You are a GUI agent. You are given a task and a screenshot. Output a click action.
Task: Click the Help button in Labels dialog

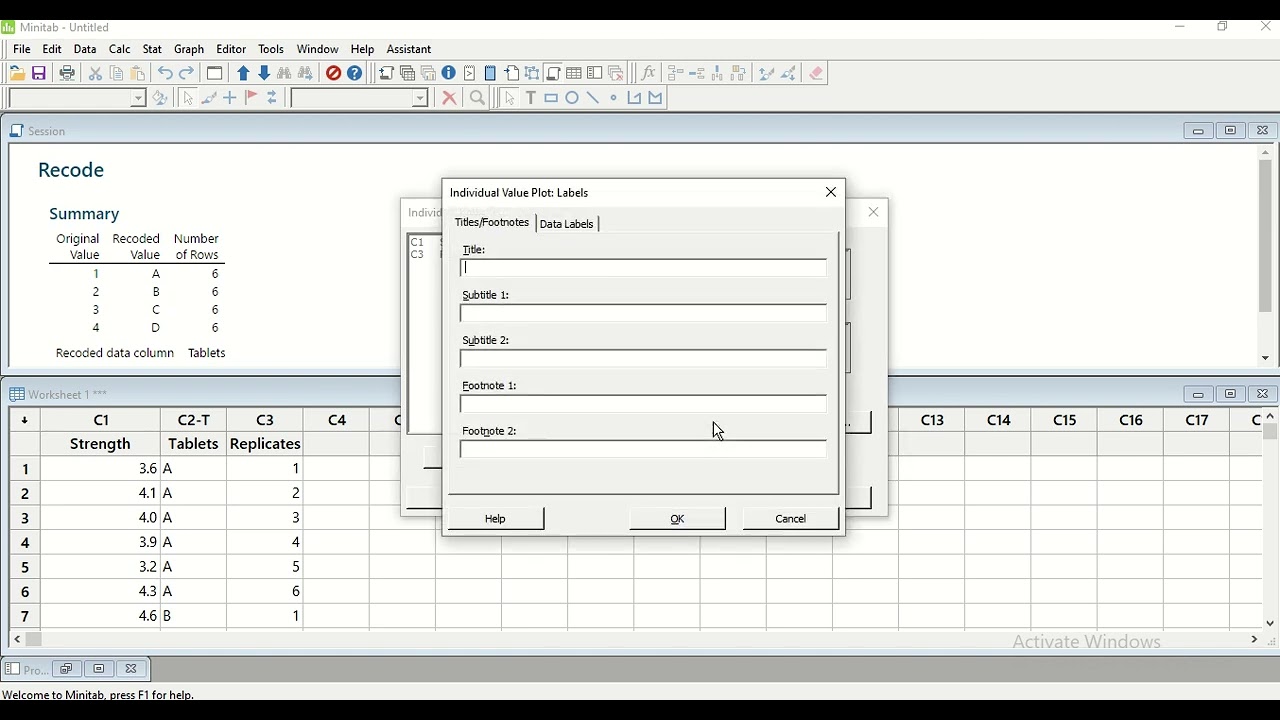coord(496,519)
